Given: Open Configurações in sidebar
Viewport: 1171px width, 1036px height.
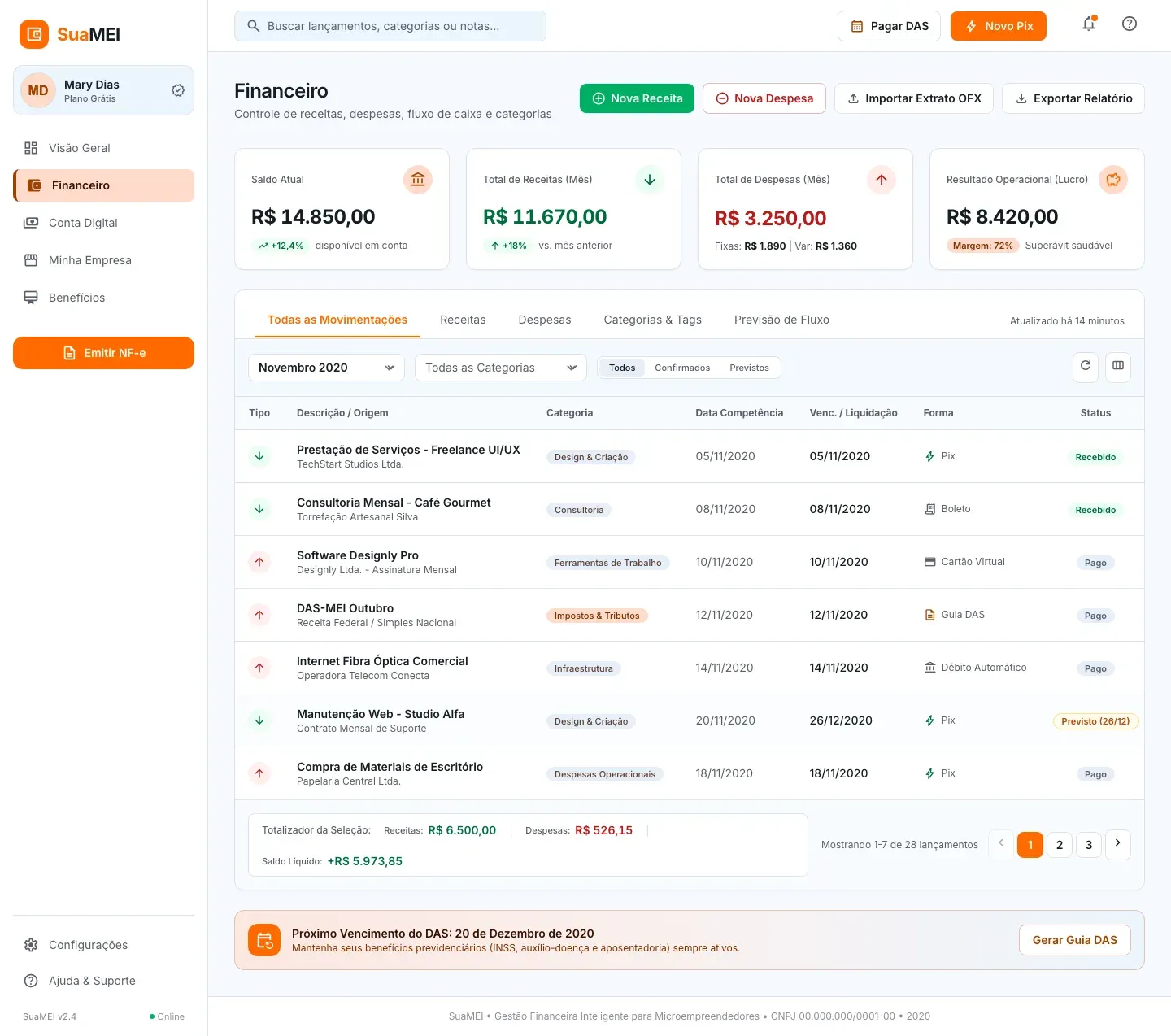Looking at the screenshot, I should 103,945.
